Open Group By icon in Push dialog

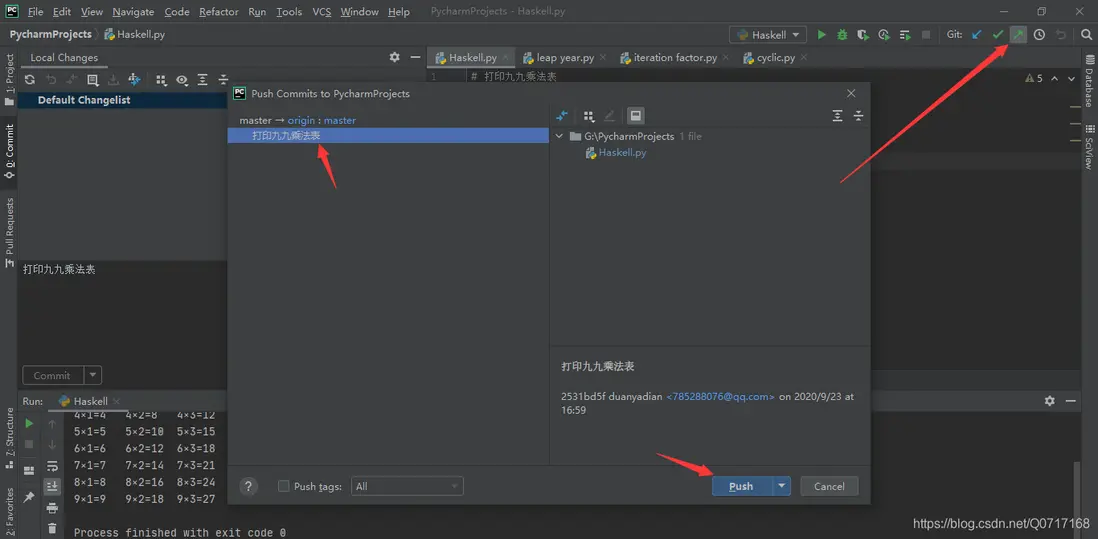[589, 116]
